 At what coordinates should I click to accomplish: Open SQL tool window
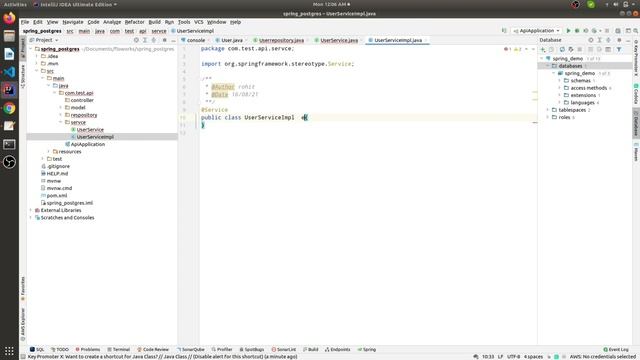pos(37,349)
